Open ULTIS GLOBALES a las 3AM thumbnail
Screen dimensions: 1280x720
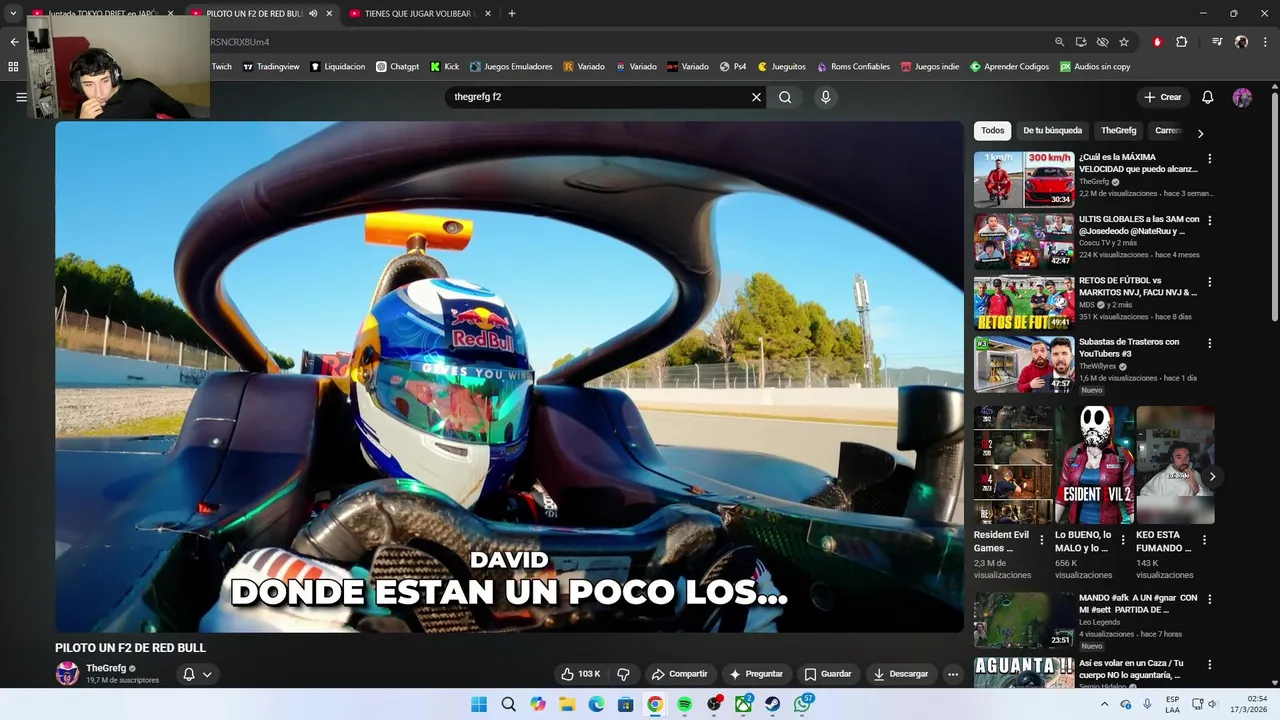pos(1024,241)
